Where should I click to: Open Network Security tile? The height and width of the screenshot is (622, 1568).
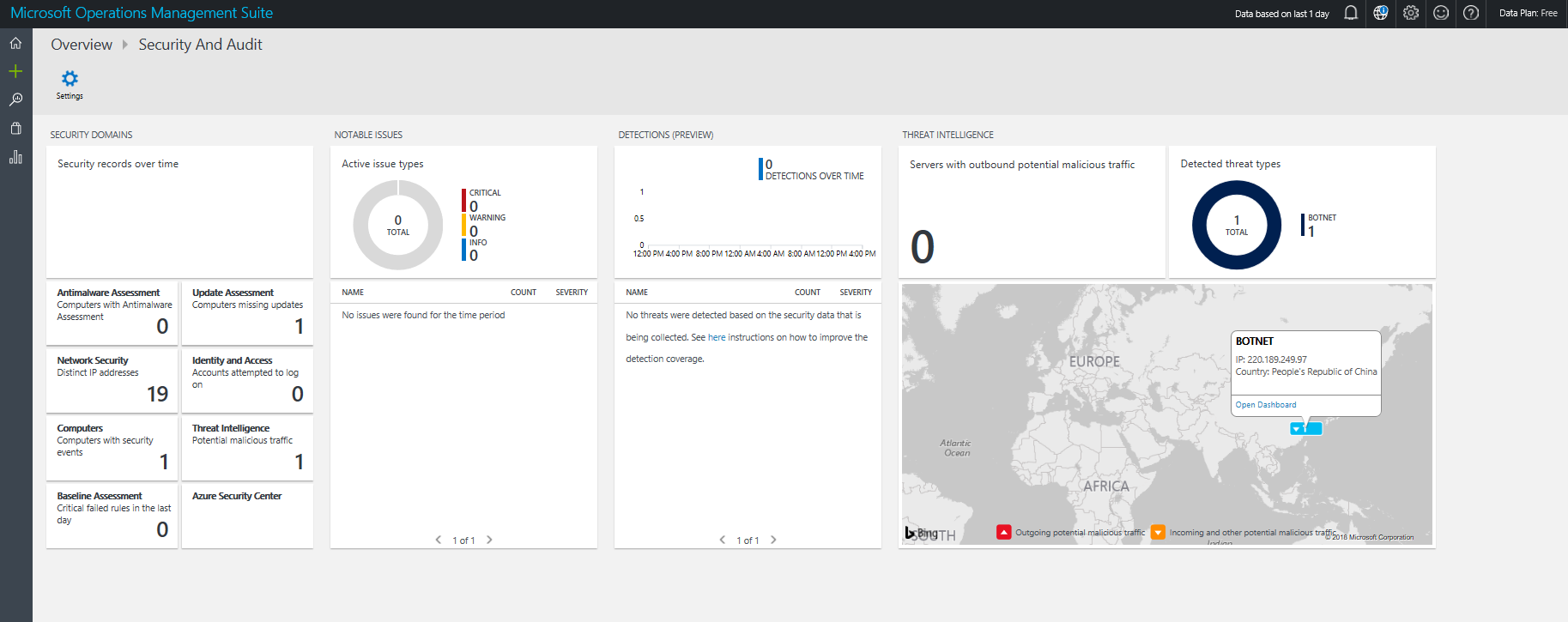coord(112,380)
